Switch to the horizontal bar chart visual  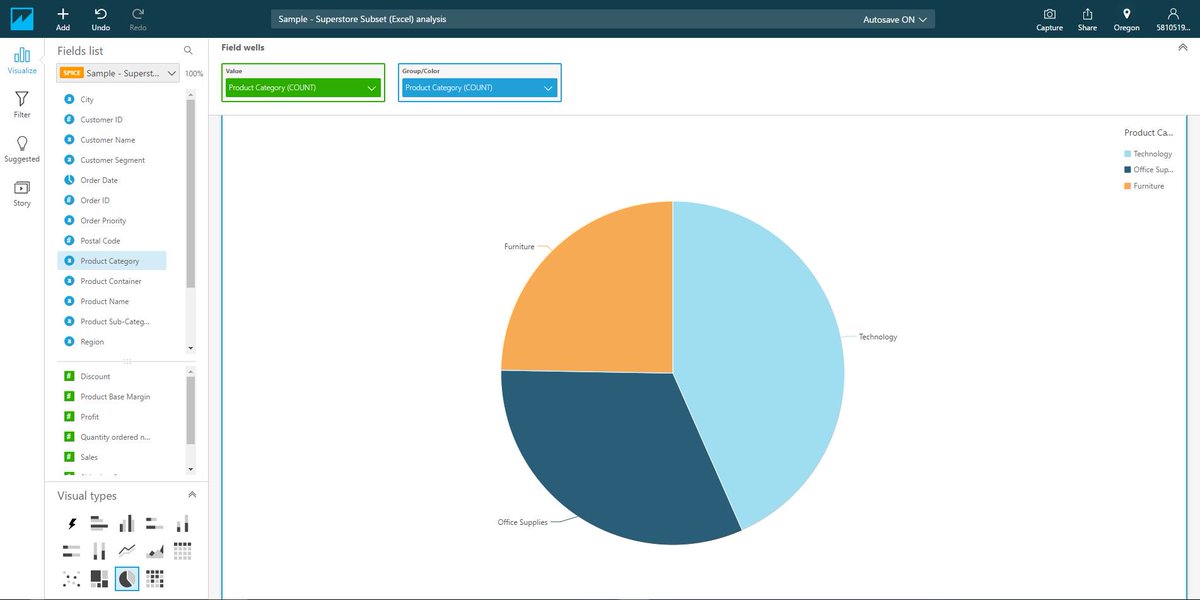(97, 522)
